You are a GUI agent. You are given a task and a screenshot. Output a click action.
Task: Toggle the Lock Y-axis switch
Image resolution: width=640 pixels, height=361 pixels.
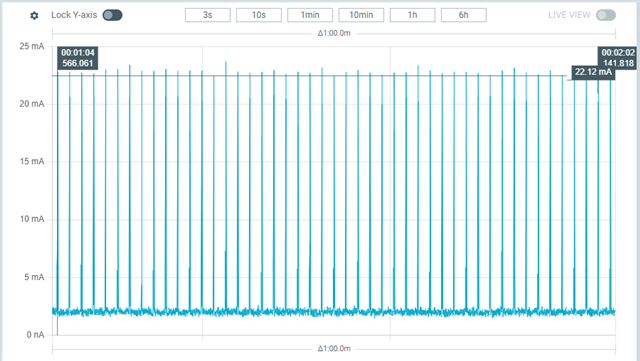tap(112, 15)
